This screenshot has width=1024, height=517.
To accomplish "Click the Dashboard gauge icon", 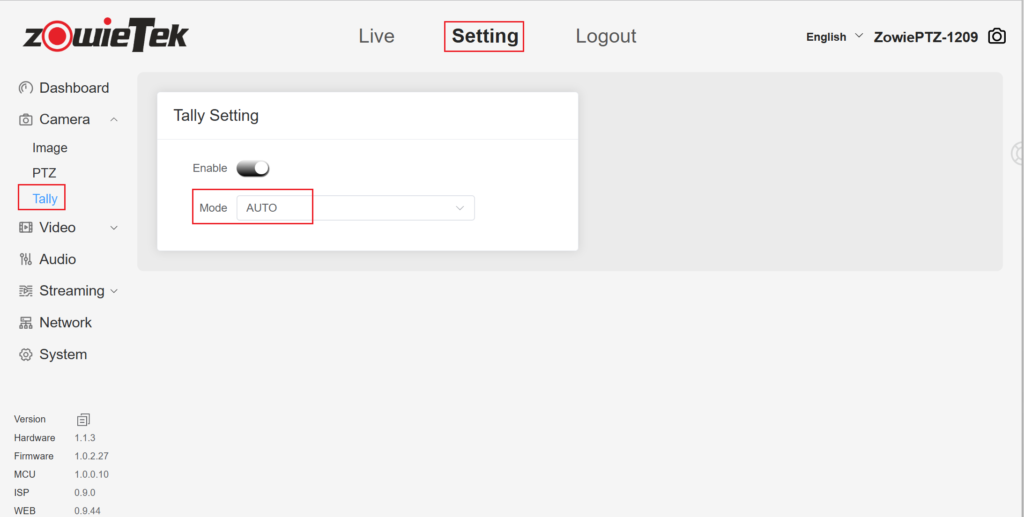I will [26, 88].
